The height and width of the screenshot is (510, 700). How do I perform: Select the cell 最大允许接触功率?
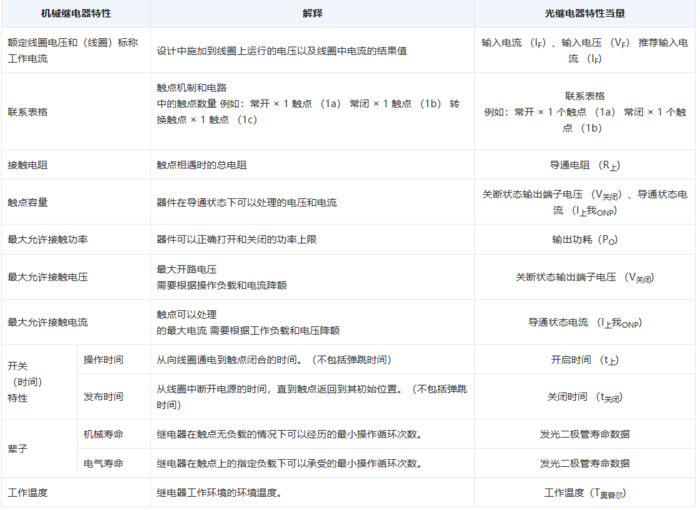[76, 240]
